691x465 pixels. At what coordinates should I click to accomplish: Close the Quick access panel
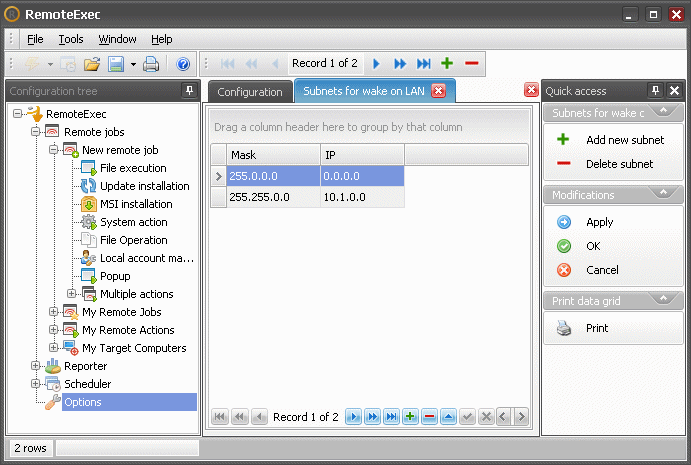click(674, 90)
